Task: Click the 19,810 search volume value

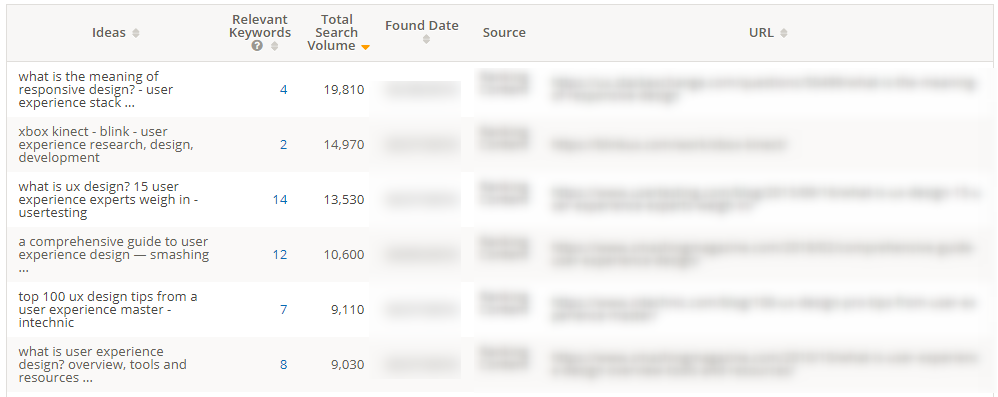Action: (x=344, y=90)
